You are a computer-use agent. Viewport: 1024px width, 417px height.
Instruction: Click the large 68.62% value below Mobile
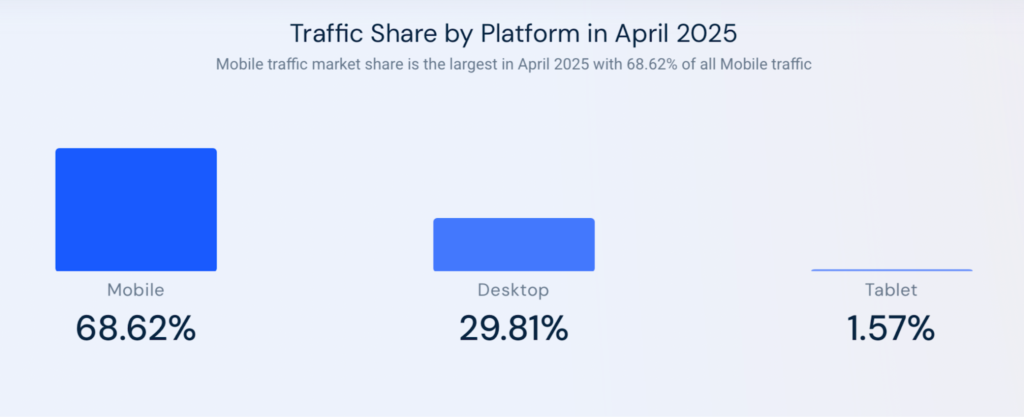pyautogui.click(x=136, y=328)
